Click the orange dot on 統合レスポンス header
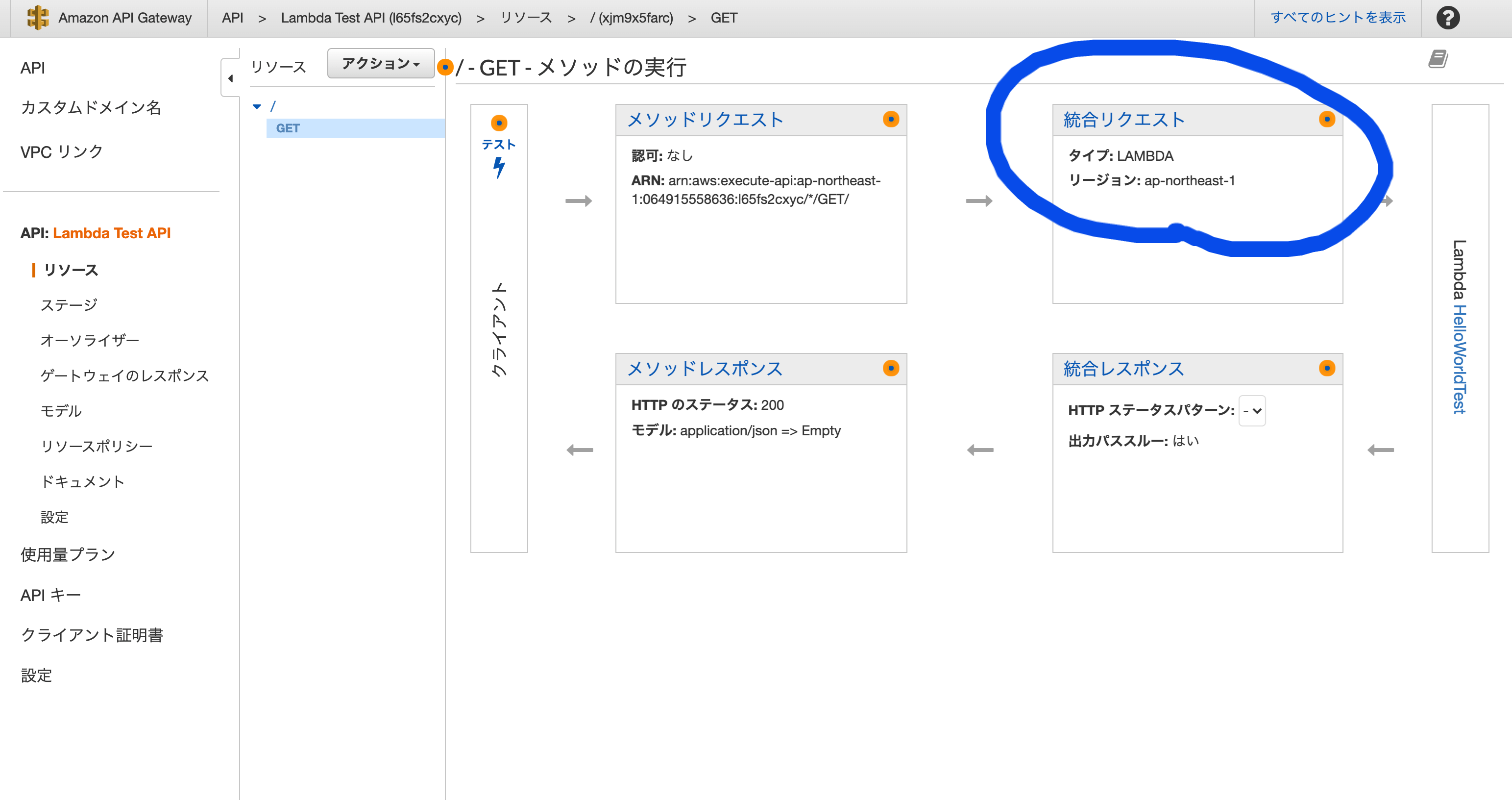 (1328, 368)
